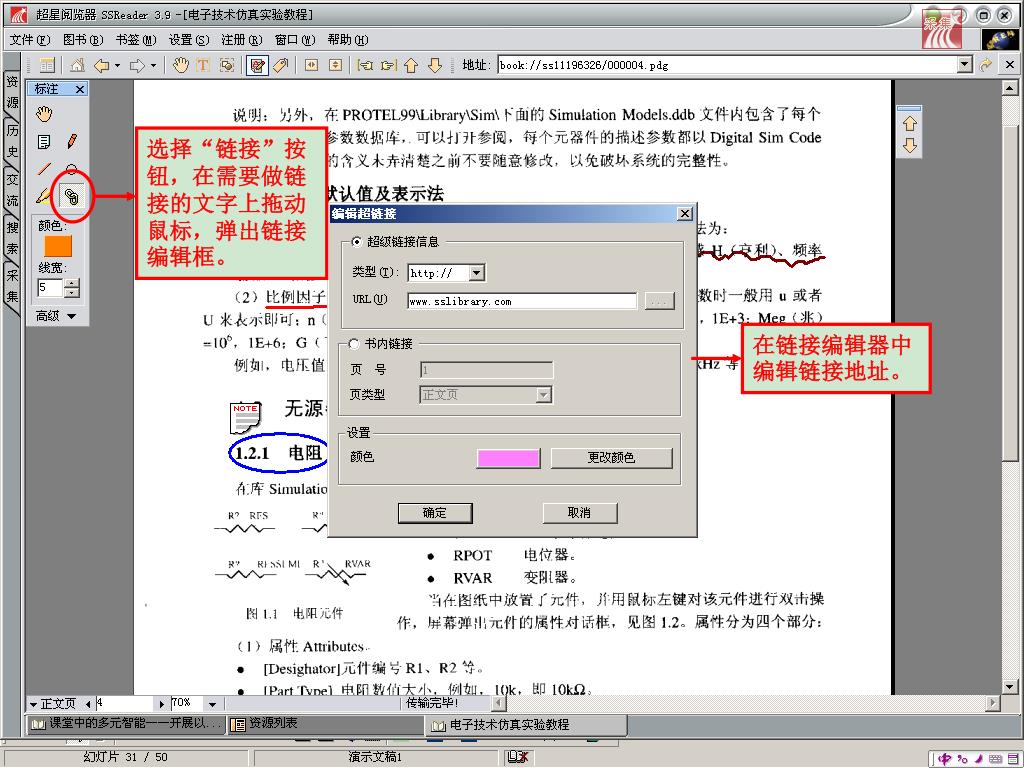The width and height of the screenshot is (1024, 768).
Task: Open the 注册 menu
Action: point(242,40)
